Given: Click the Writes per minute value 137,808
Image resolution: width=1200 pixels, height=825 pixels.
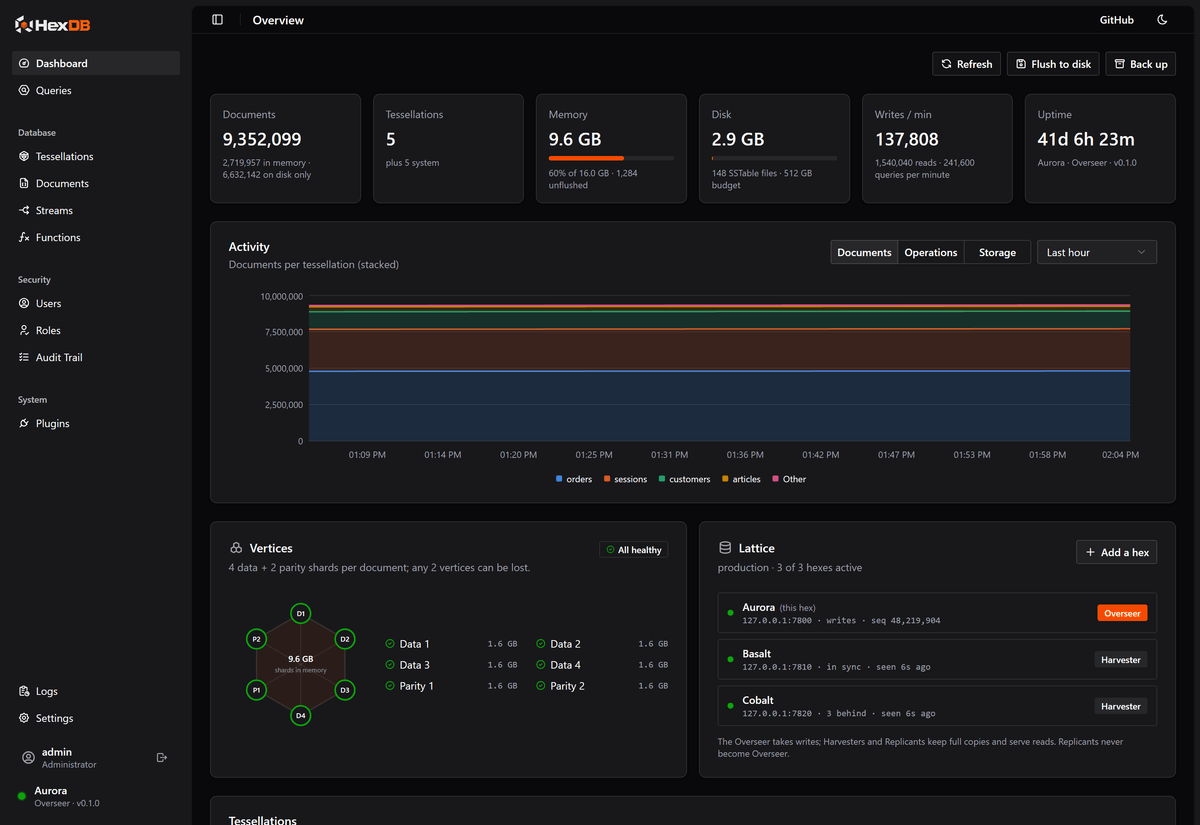Looking at the screenshot, I should click(x=907, y=140).
